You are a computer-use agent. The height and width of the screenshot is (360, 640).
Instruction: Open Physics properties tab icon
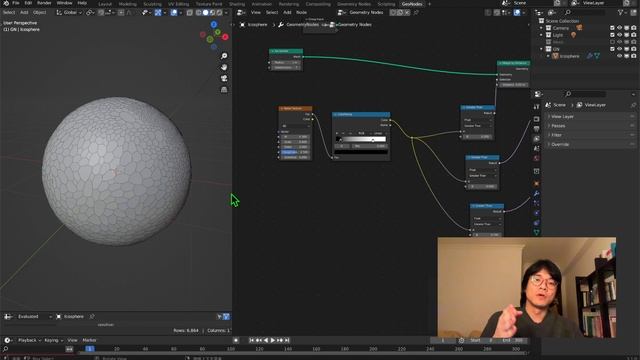pyautogui.click(x=536, y=213)
